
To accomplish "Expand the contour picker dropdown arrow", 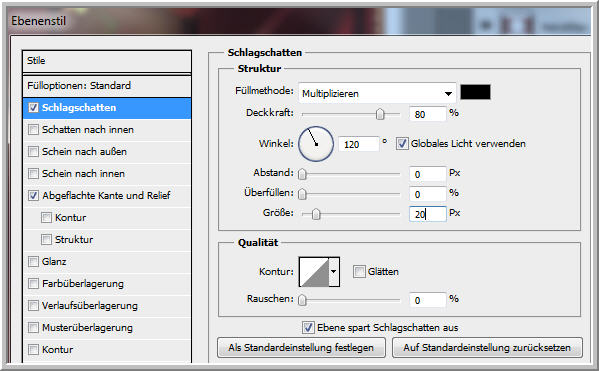I will pyautogui.click(x=334, y=272).
